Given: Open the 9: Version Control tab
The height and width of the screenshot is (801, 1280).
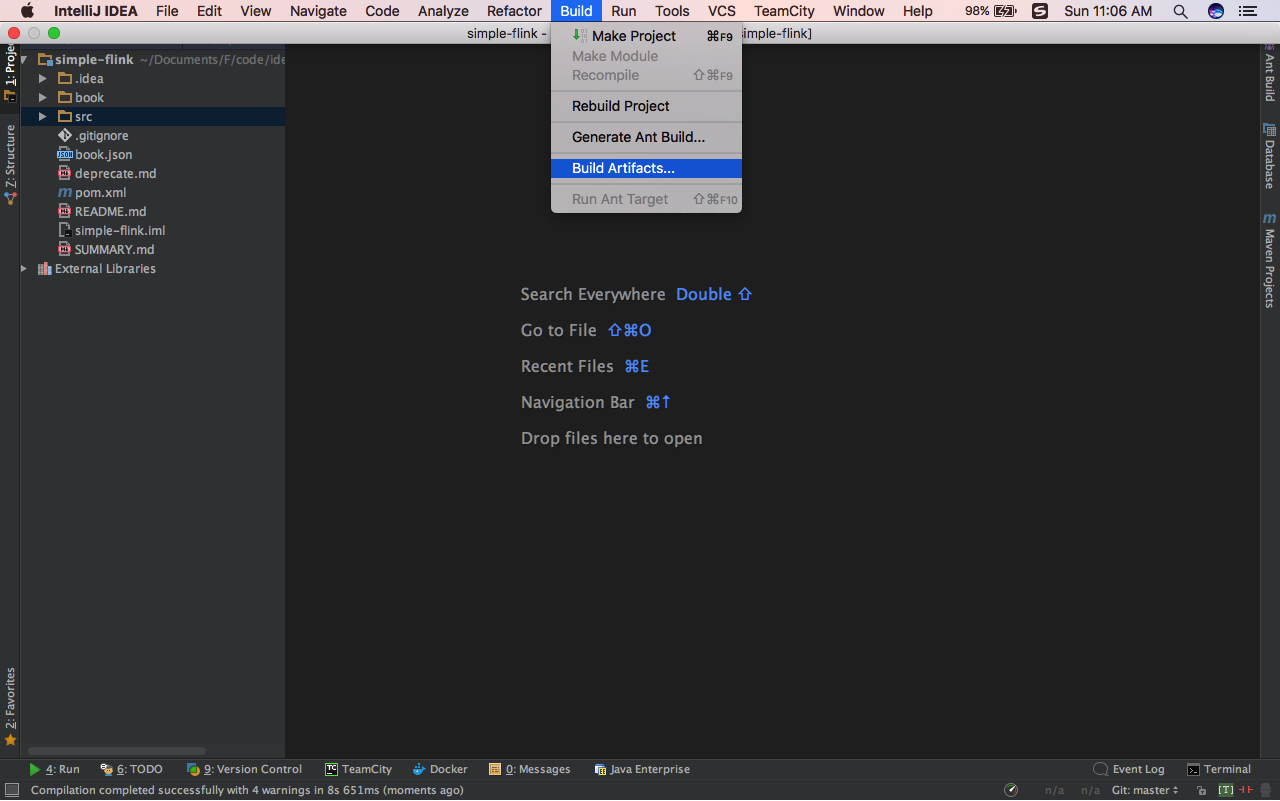Looking at the screenshot, I should pyautogui.click(x=244, y=769).
